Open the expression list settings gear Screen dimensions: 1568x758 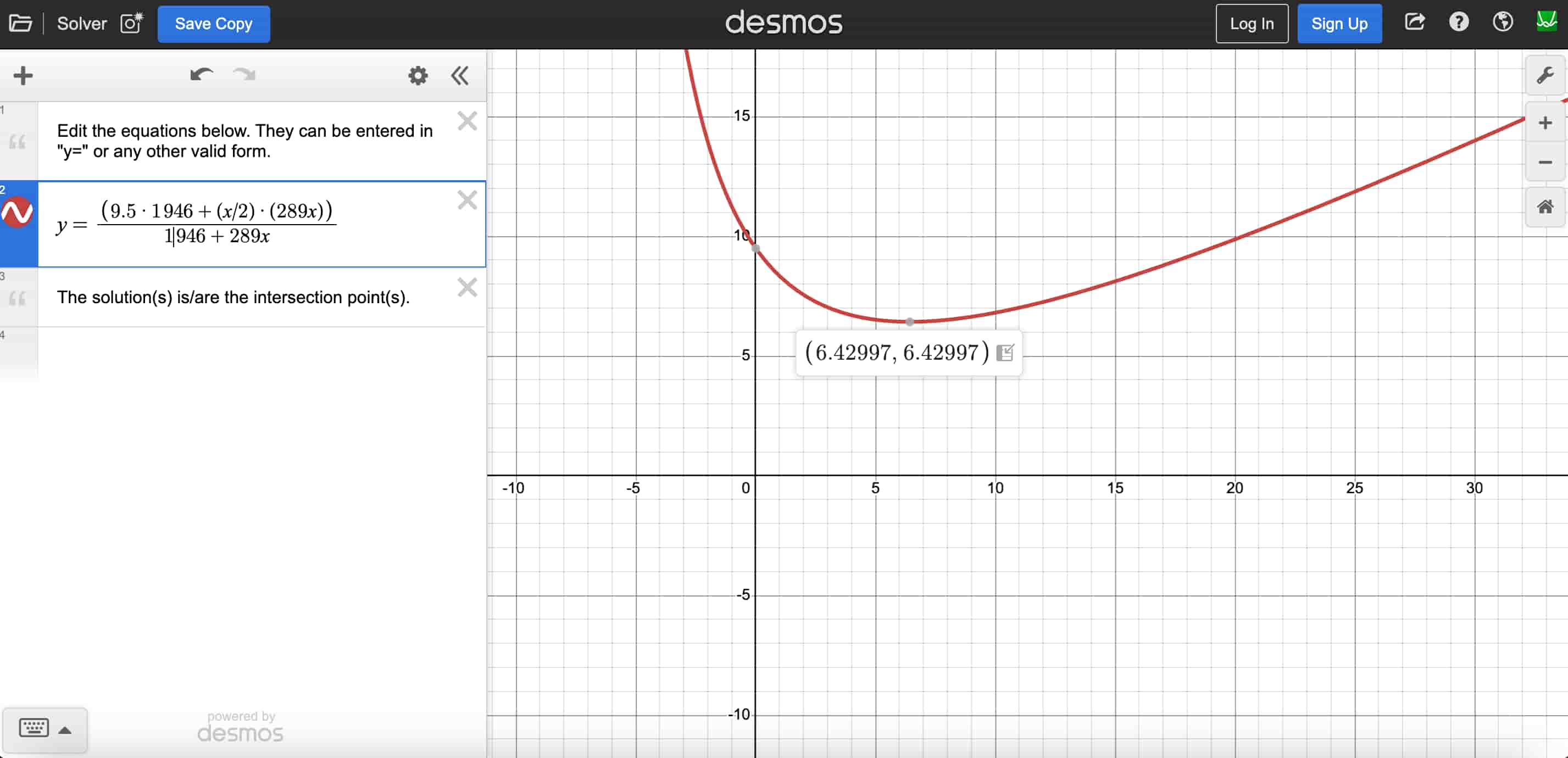pyautogui.click(x=418, y=75)
